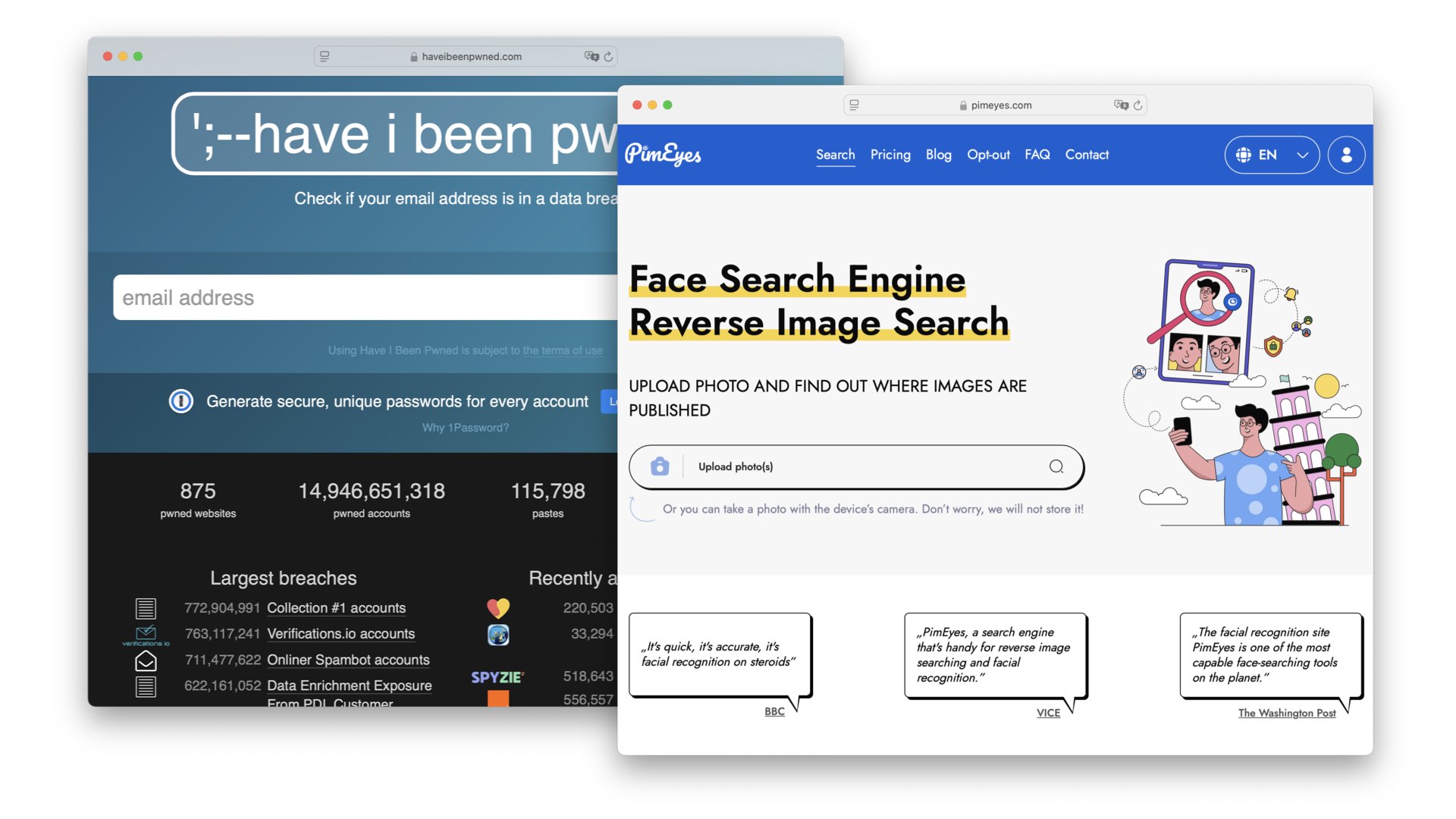The height and width of the screenshot is (819, 1456).
Task: Click the Verifications.io logo icon
Action: pyautogui.click(x=146, y=635)
